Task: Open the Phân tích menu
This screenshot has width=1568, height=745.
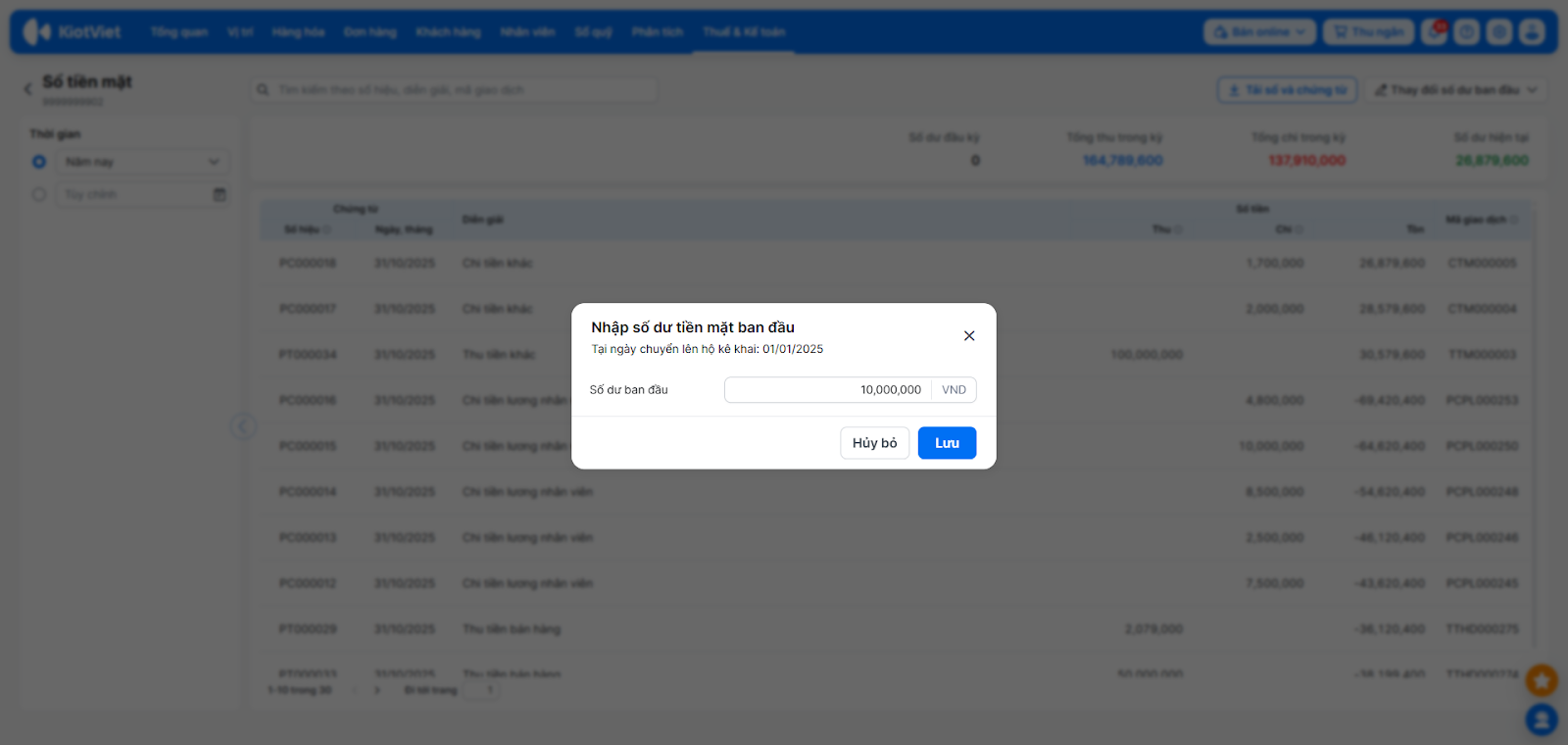Action: click(x=657, y=32)
